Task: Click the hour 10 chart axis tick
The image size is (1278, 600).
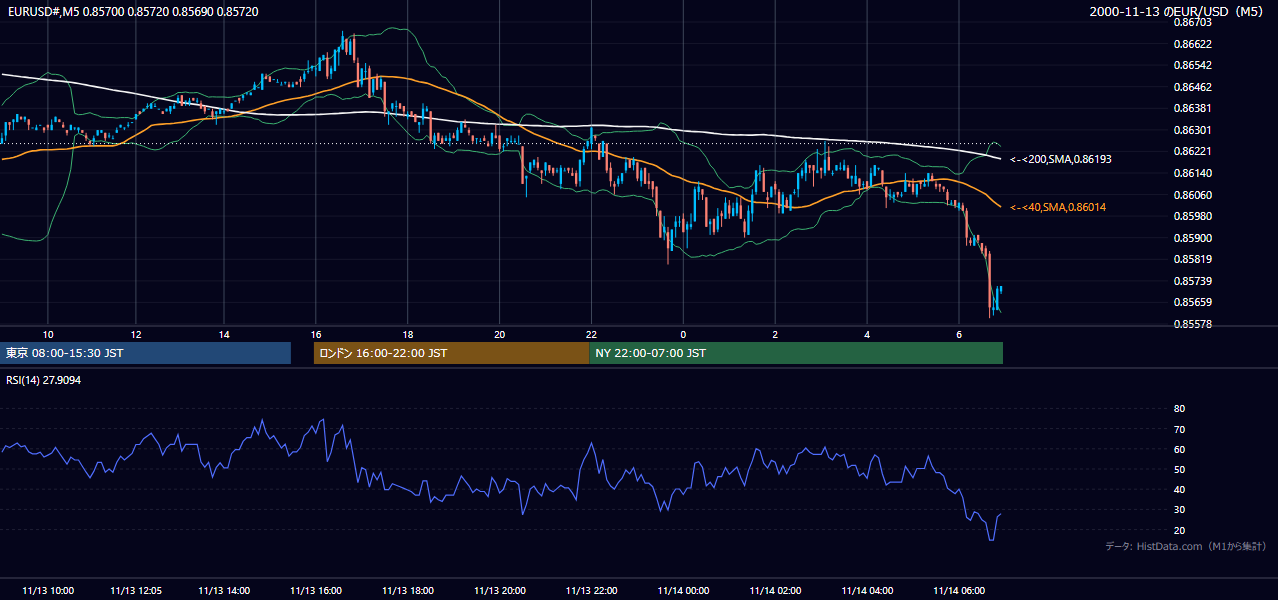Action: [x=48, y=334]
